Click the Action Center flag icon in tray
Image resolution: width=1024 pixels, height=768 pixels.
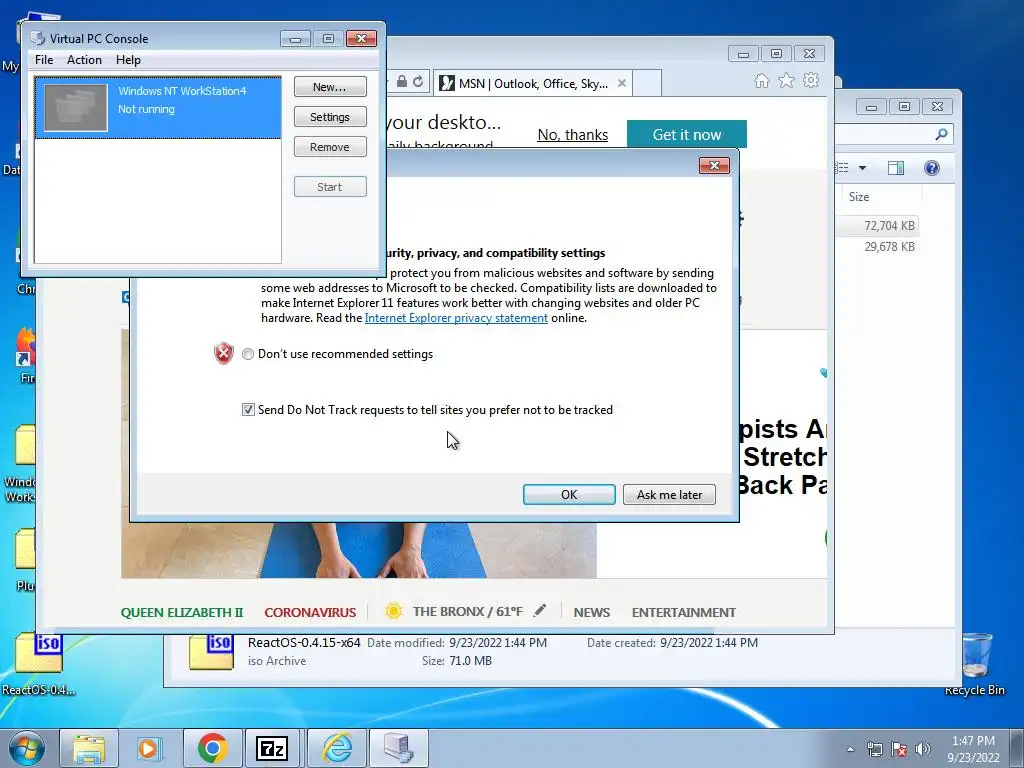(899, 750)
